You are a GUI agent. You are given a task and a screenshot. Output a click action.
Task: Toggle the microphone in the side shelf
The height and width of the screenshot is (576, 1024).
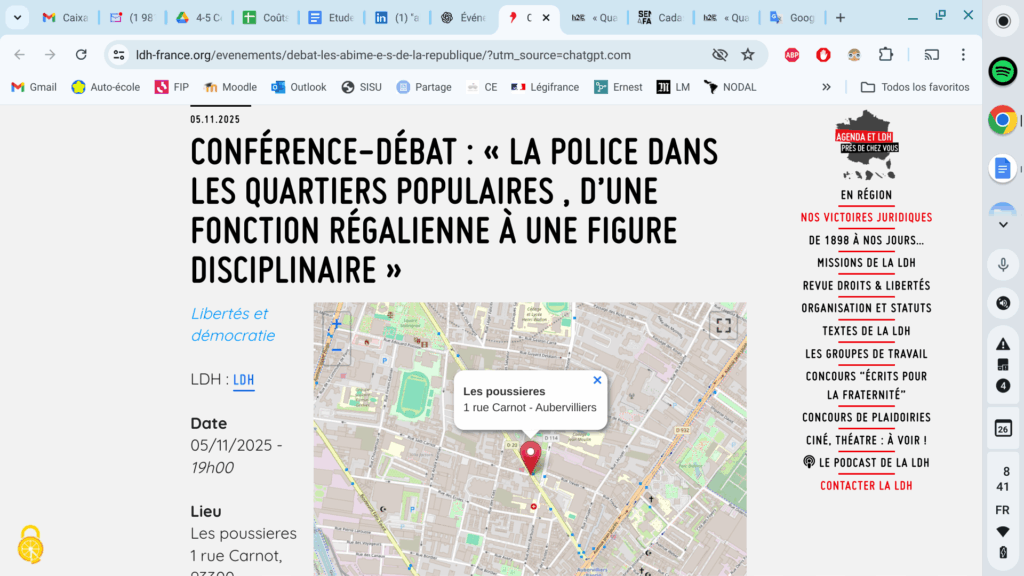coord(1002,264)
